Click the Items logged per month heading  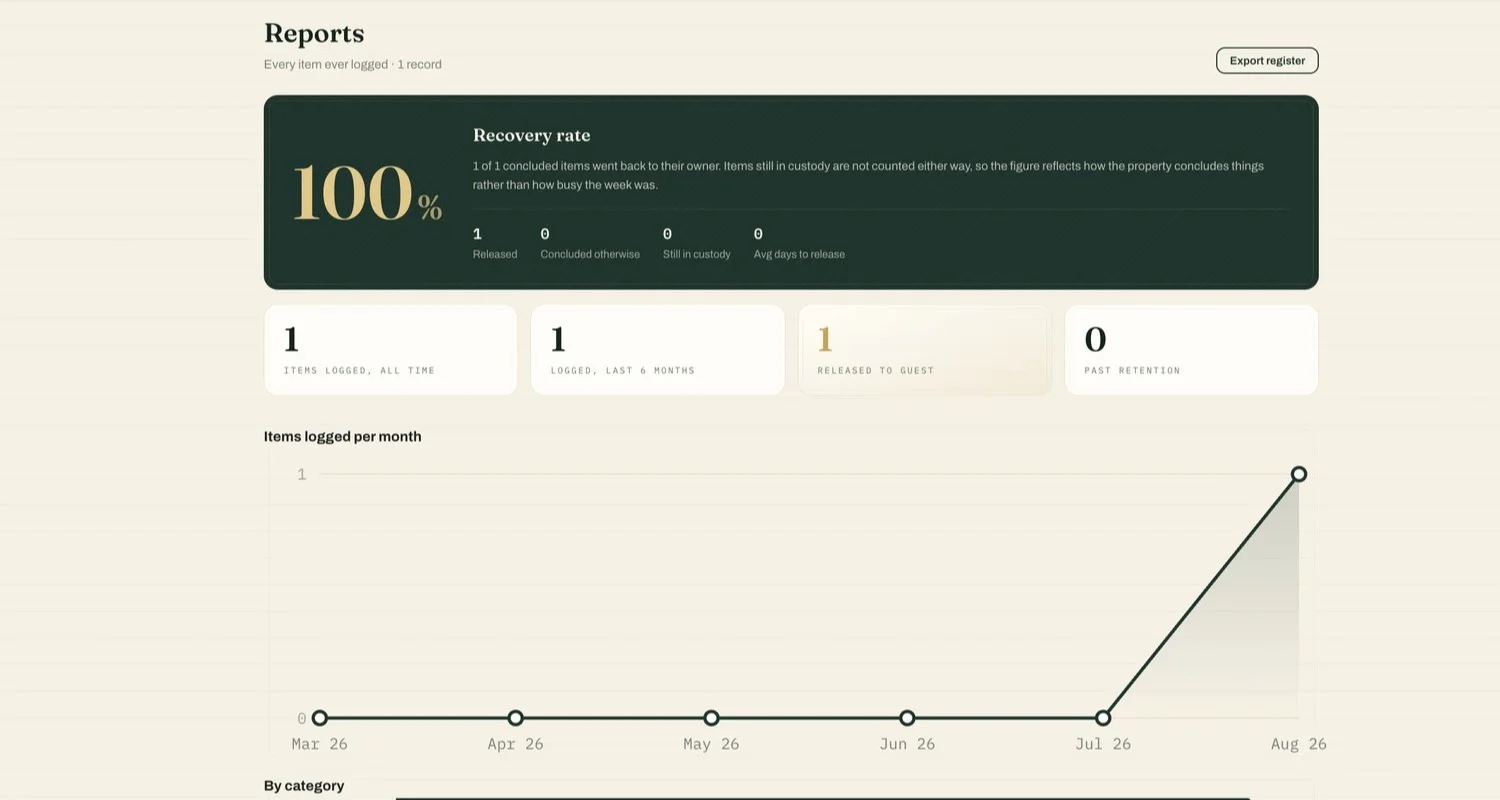point(343,436)
